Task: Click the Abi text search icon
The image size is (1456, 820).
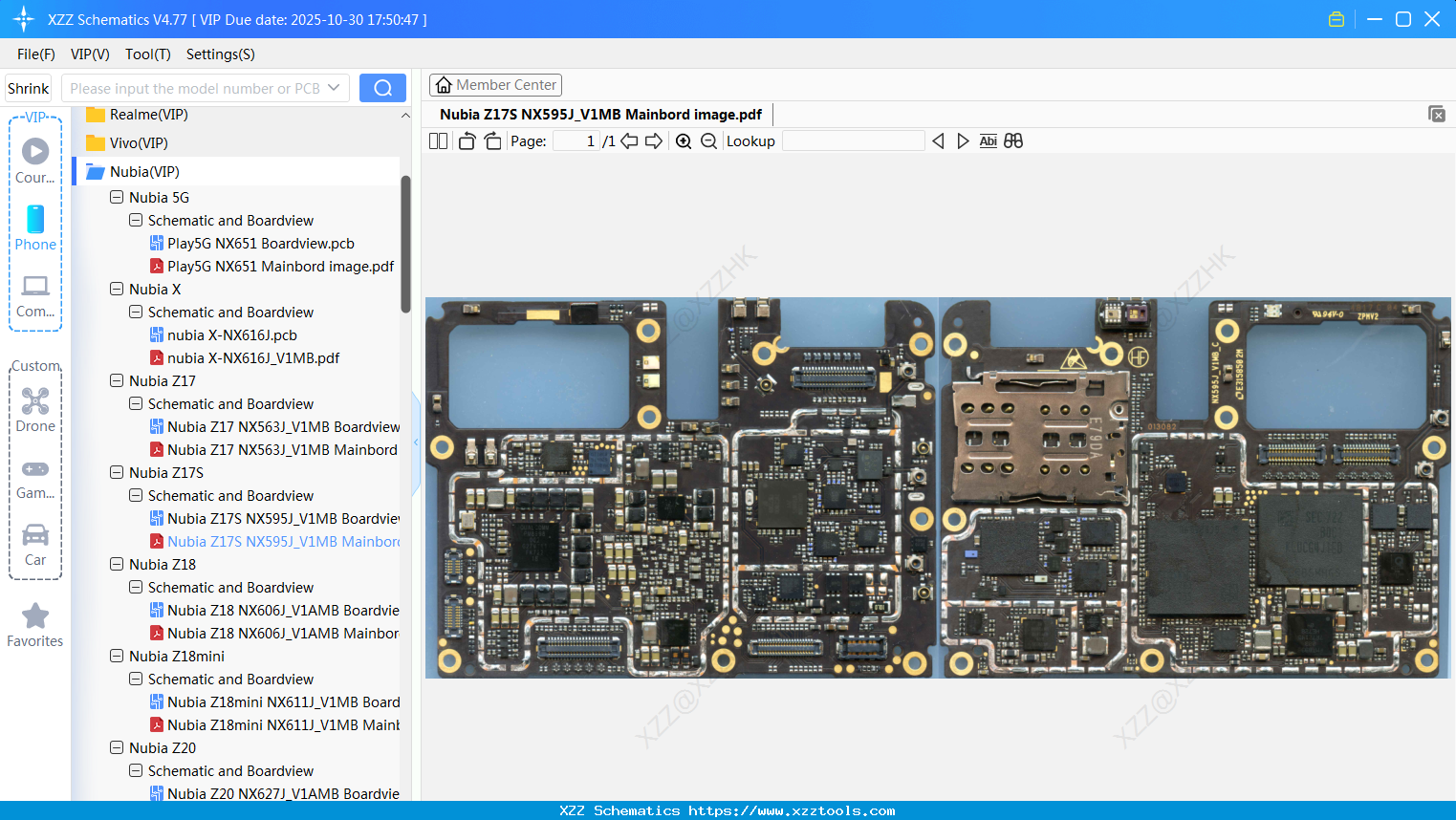Action: [988, 140]
